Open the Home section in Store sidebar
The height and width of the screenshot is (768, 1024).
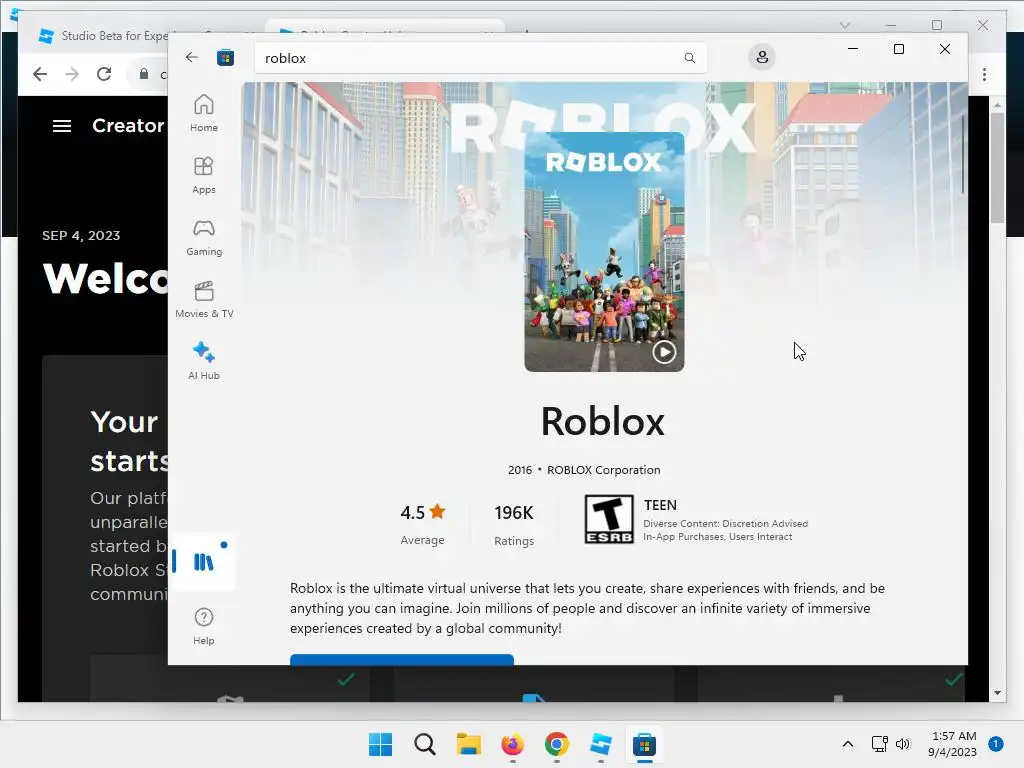(204, 114)
